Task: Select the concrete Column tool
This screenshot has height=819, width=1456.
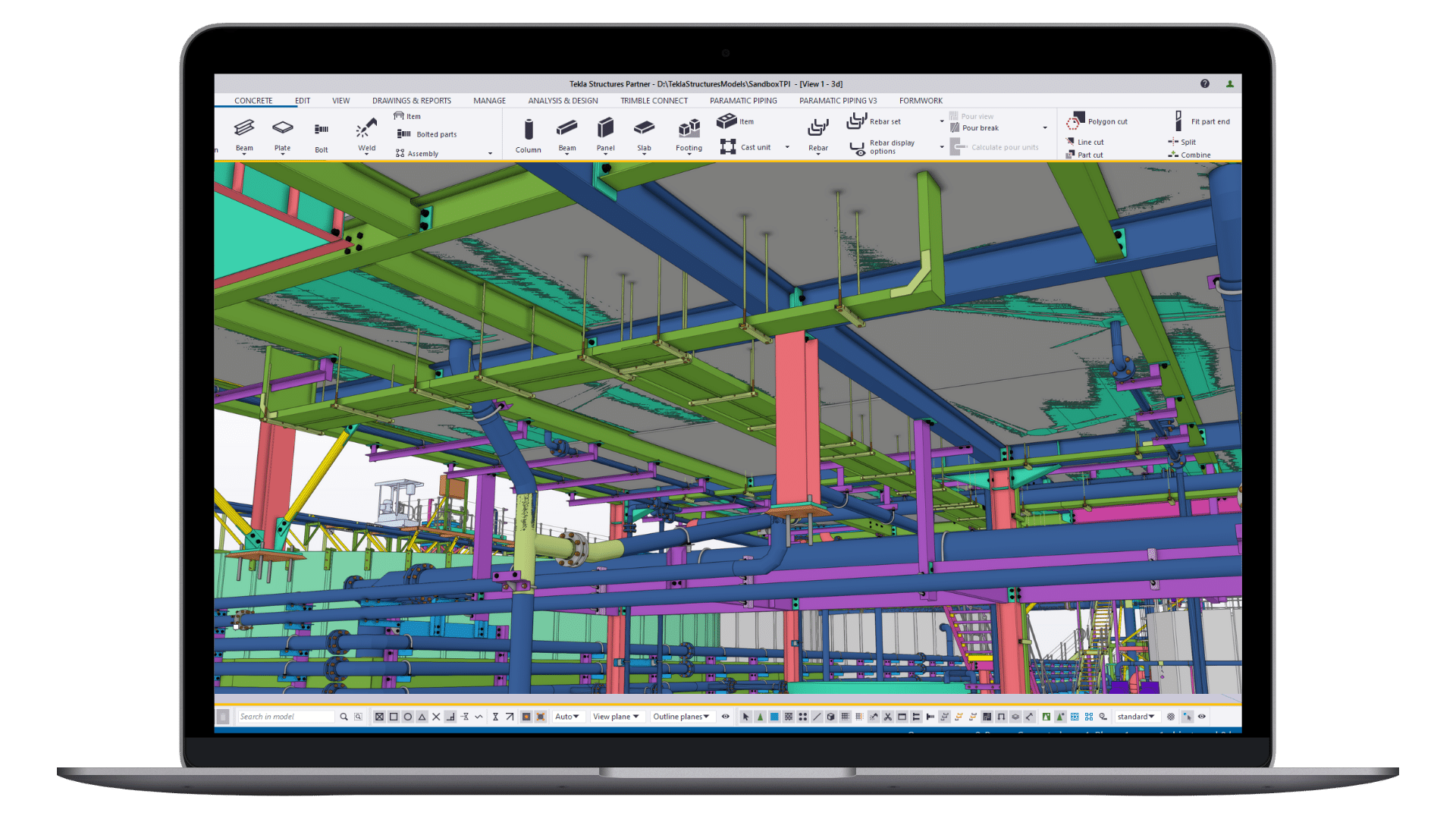Action: 528,130
